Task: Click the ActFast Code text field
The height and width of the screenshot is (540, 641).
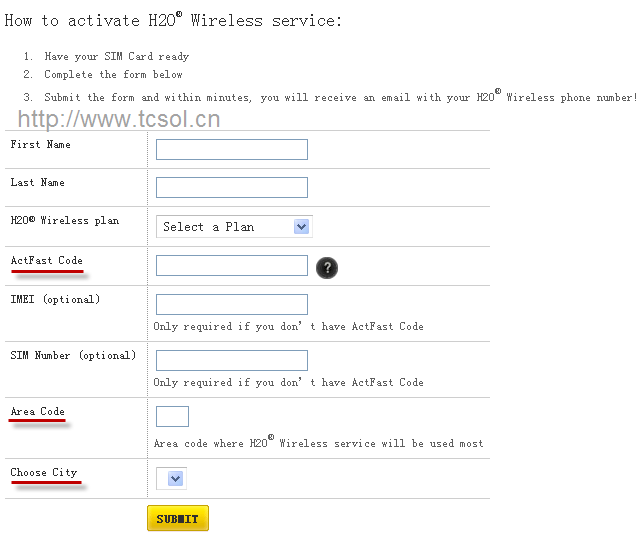Action: point(232,266)
